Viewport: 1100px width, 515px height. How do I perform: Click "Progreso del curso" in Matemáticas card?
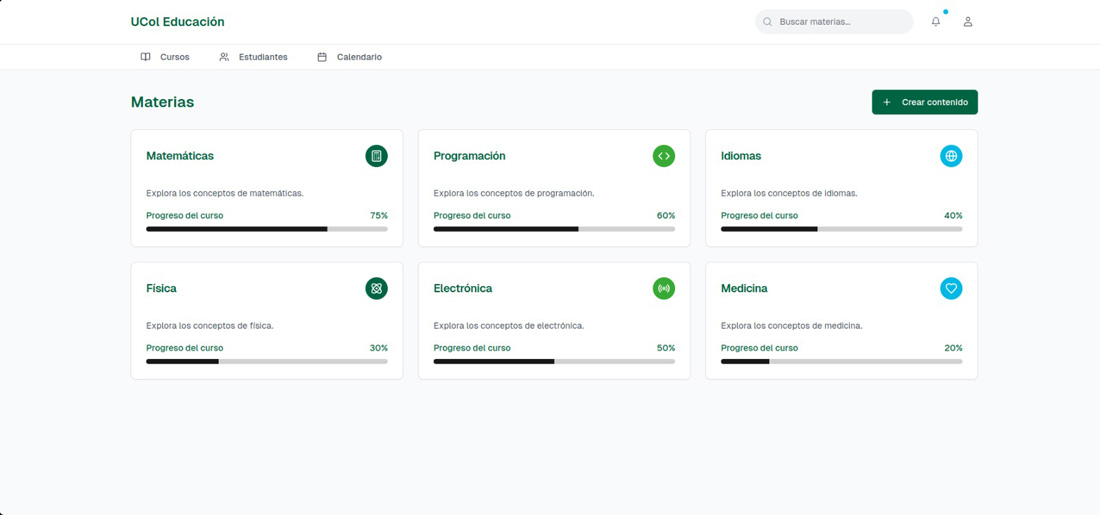[185, 215]
